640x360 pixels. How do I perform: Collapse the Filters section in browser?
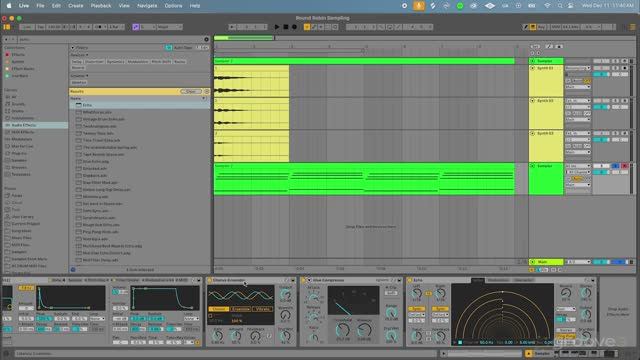coord(73,48)
